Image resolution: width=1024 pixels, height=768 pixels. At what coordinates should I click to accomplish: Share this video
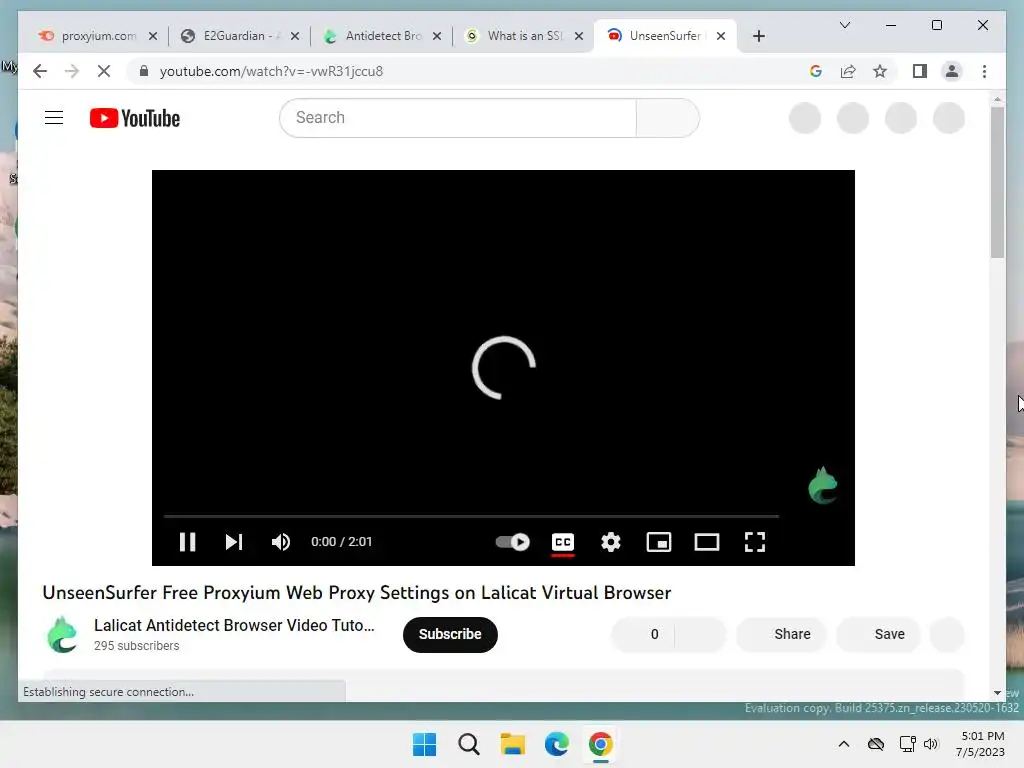click(781, 634)
